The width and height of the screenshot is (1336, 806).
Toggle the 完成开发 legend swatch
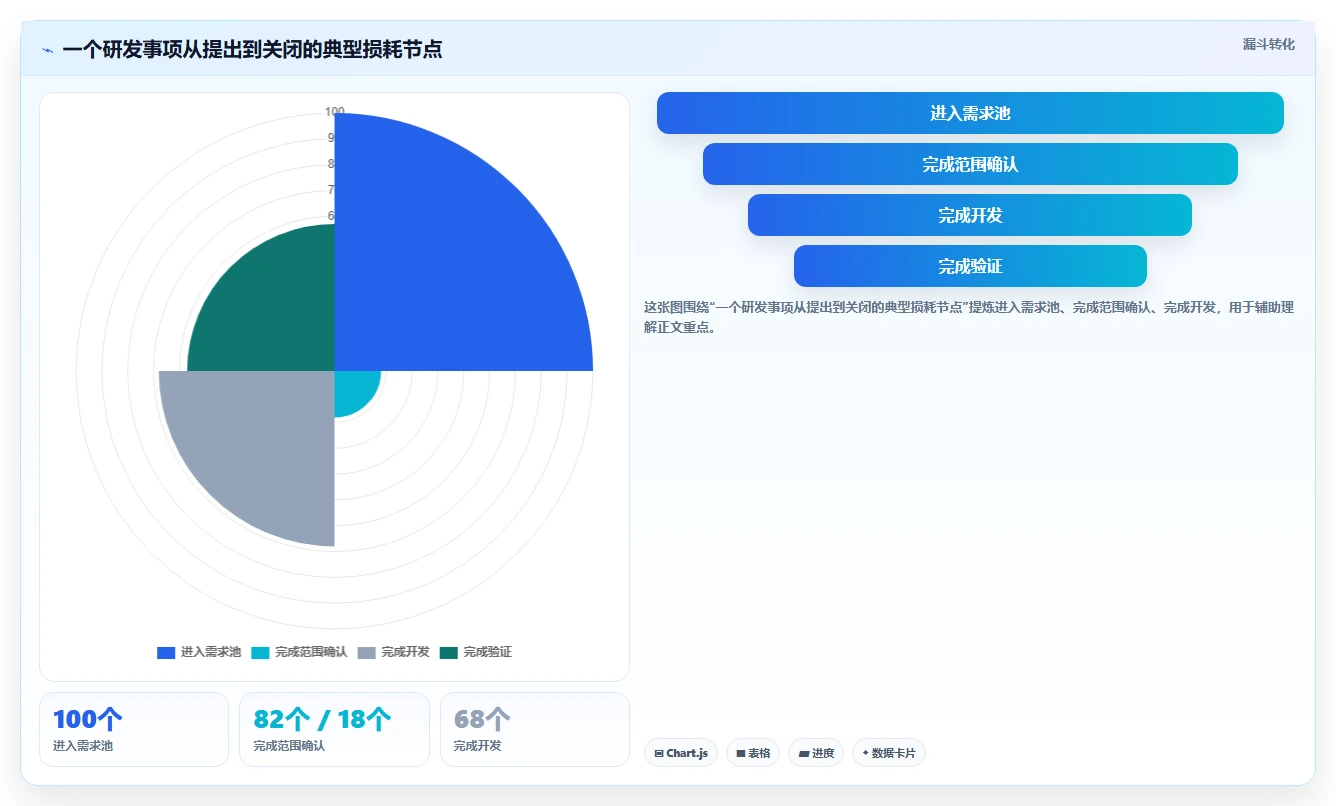point(366,652)
